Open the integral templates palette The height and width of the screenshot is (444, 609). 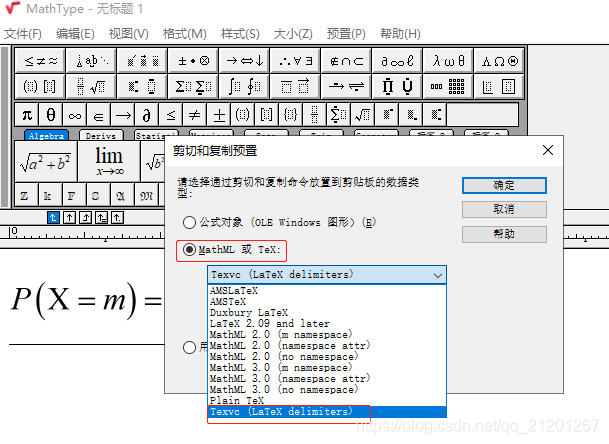tap(244, 86)
